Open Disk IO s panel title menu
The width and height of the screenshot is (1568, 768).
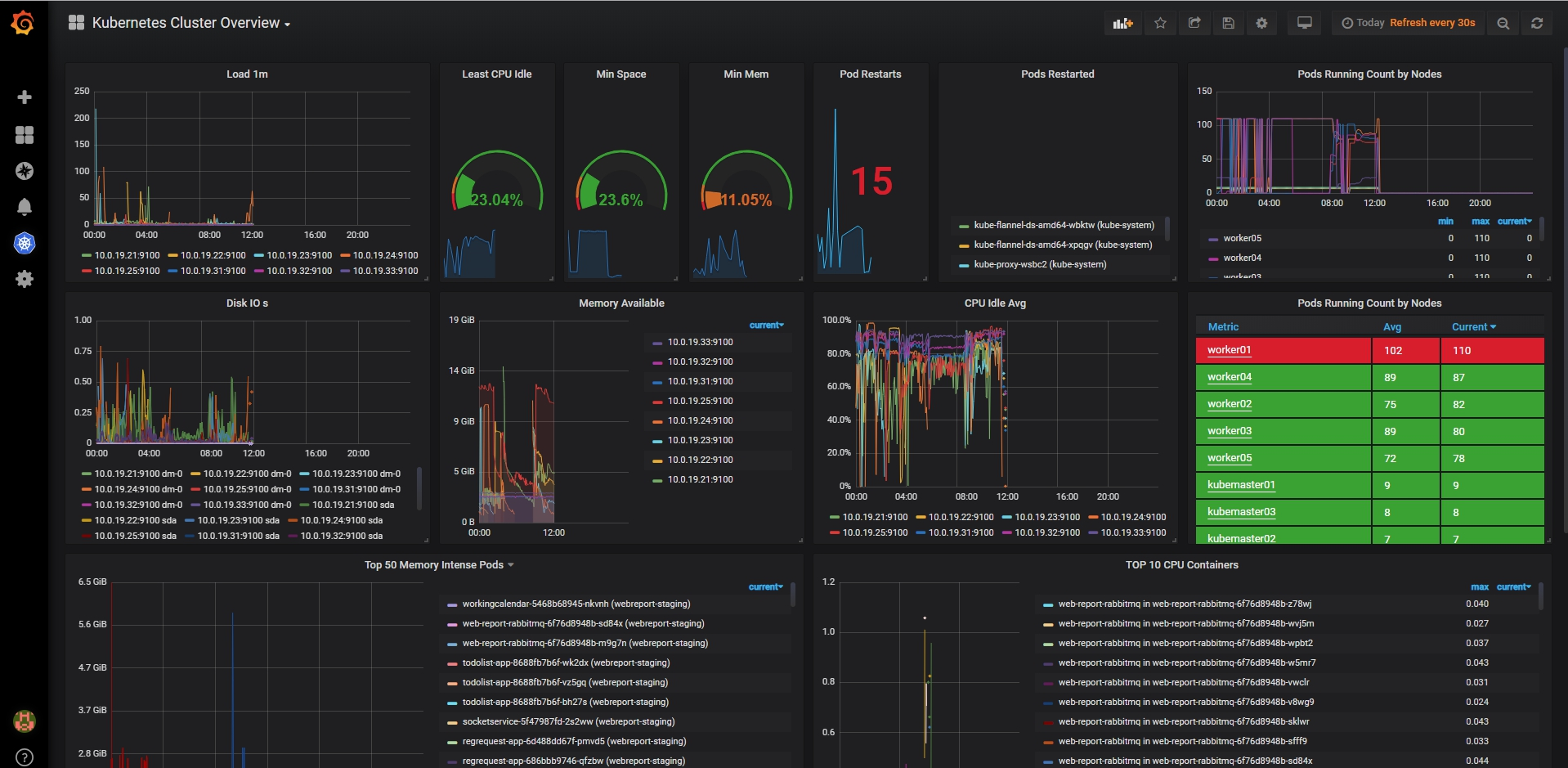tap(247, 303)
